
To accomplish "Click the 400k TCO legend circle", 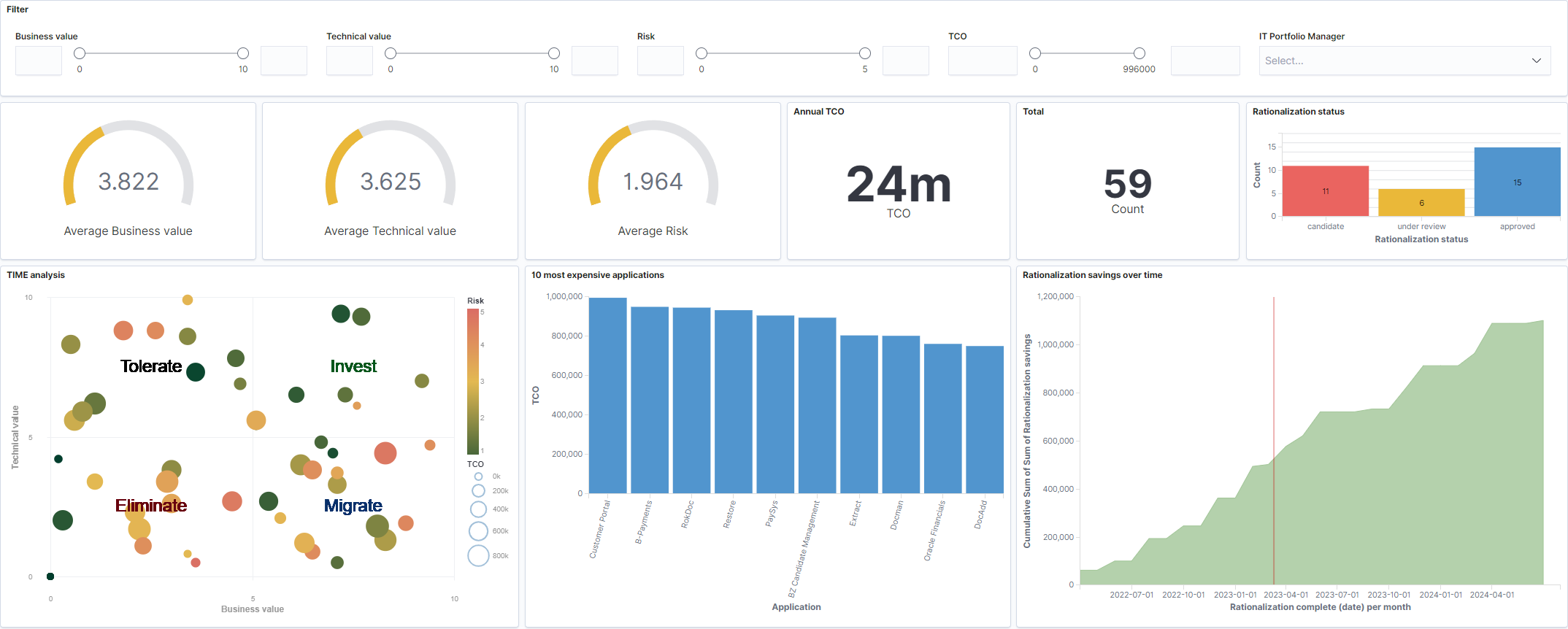I will pyautogui.click(x=478, y=509).
